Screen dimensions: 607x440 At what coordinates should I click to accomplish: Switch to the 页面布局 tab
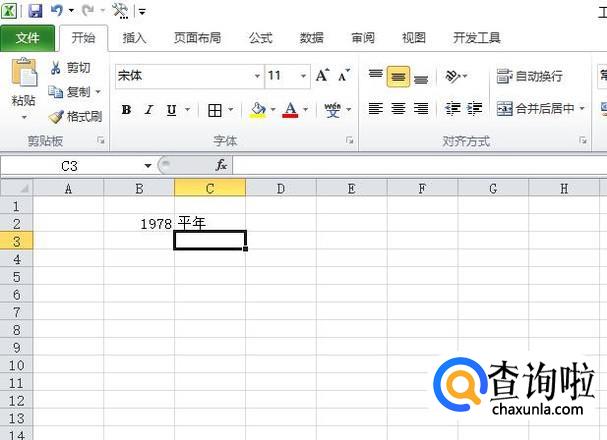pos(197,38)
